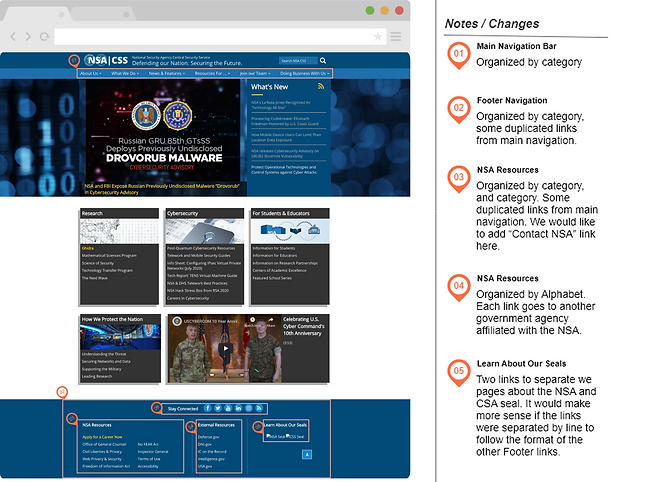Image resolution: width=646 pixels, height=482 pixels.
Task: Click the Cybersecurity card image
Action: tap(205, 231)
